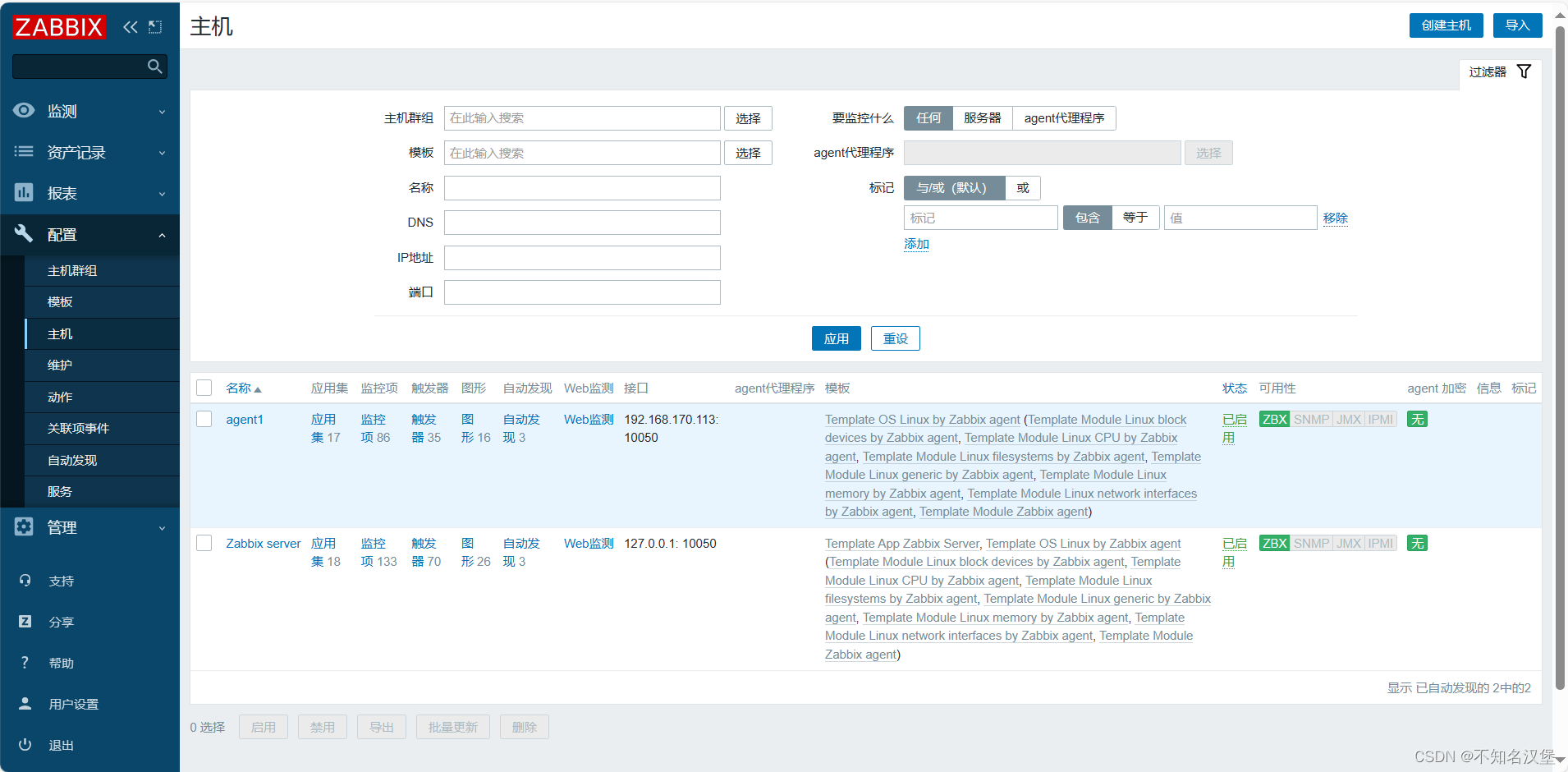Viewport: 1568px width, 772px height.
Task: Expand the 管理 menu chevron
Action: click(162, 528)
